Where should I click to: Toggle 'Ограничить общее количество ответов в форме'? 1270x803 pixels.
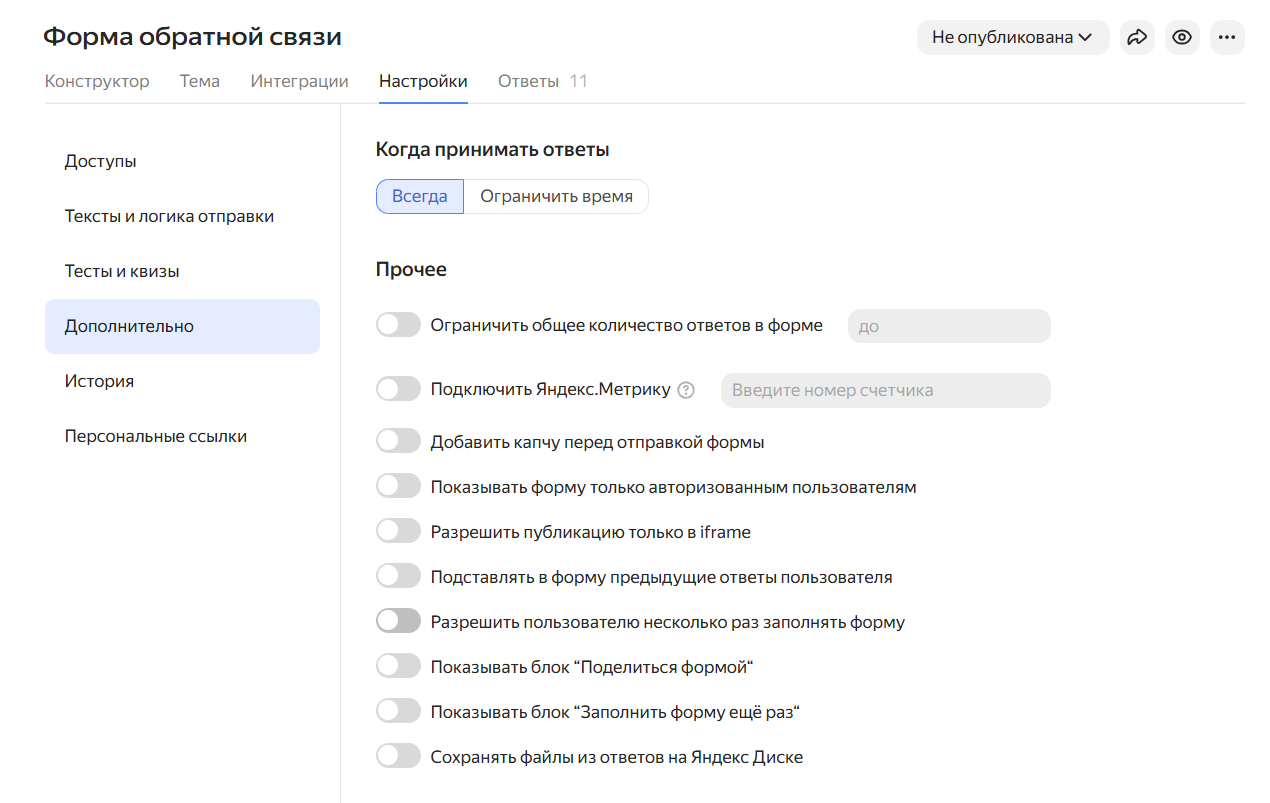pos(398,325)
